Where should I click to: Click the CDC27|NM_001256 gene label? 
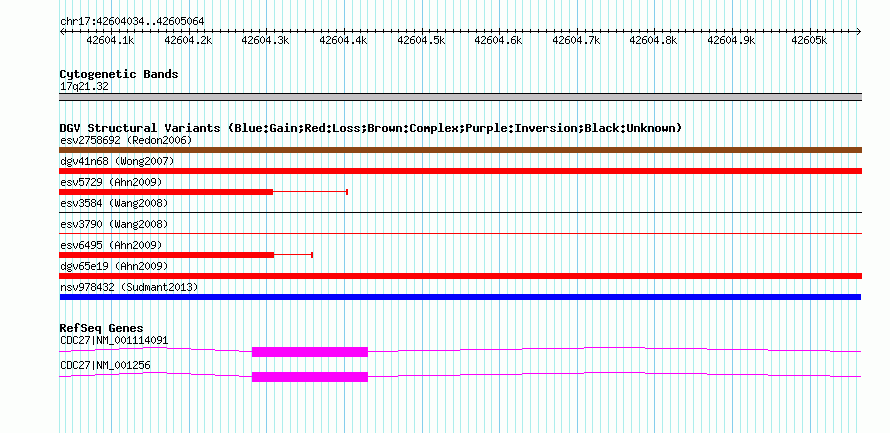(x=106, y=365)
